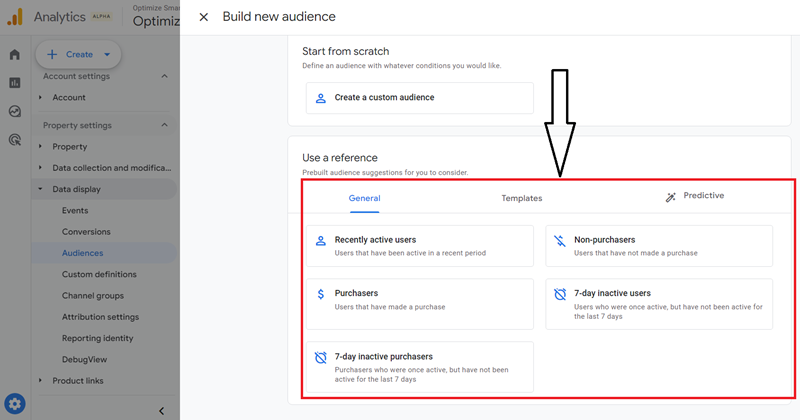Expand Data collection and modification arrow
Viewport: 800px width, 420px height.
(x=40, y=167)
